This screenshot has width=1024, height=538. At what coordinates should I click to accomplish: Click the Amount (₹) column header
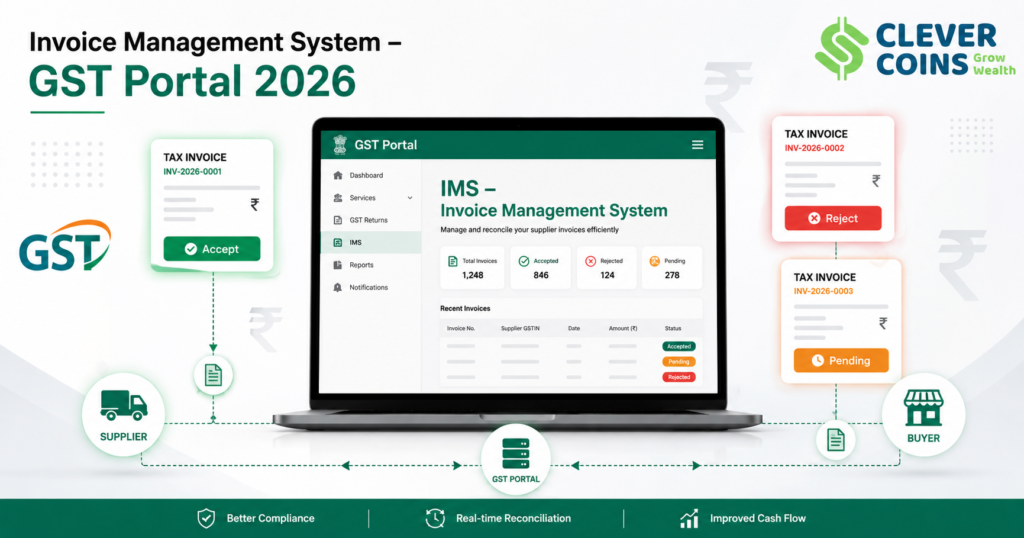click(623, 328)
